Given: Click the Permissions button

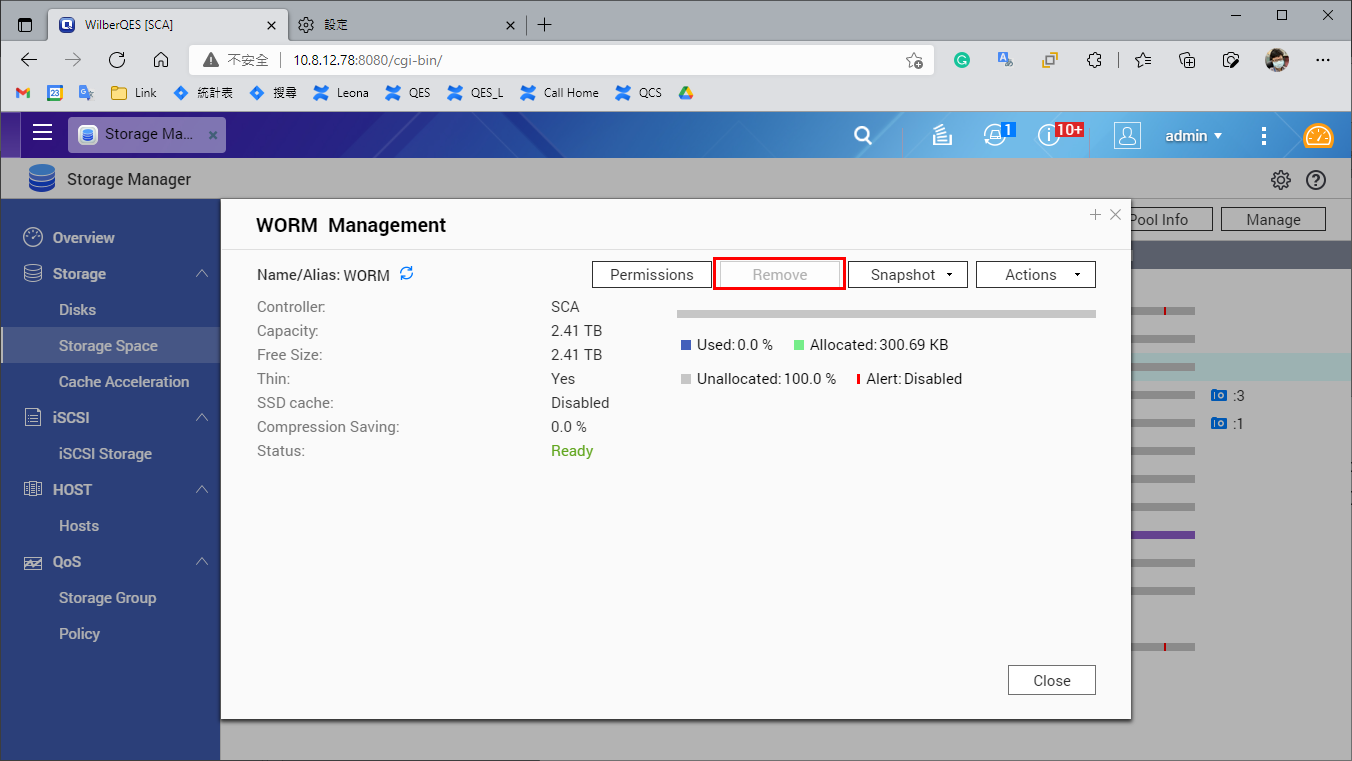Looking at the screenshot, I should click(x=651, y=275).
